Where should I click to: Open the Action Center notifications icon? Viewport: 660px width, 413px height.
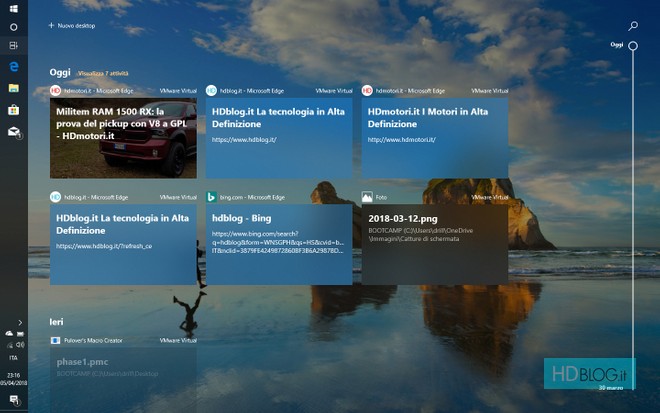pos(13,400)
